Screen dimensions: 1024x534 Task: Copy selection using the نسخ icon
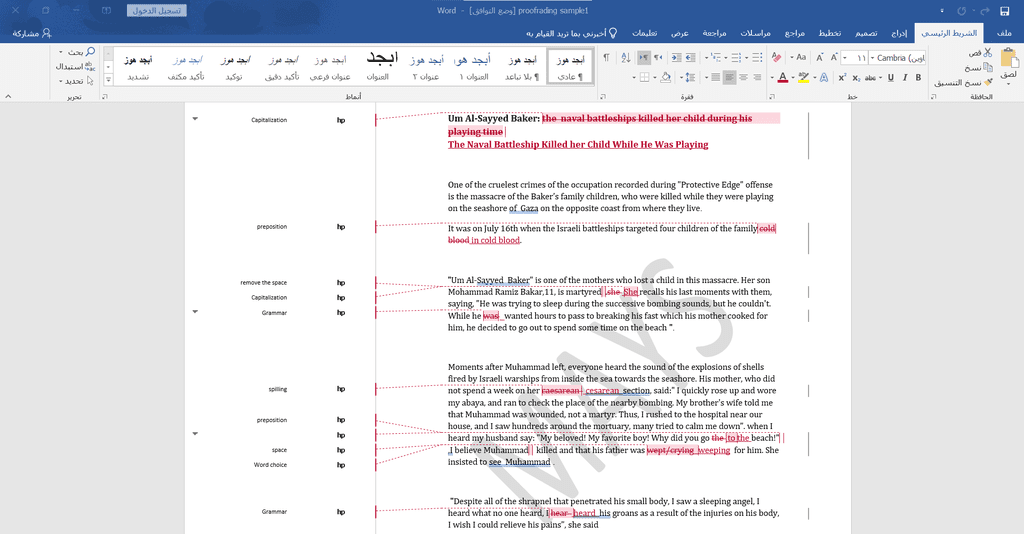987,67
